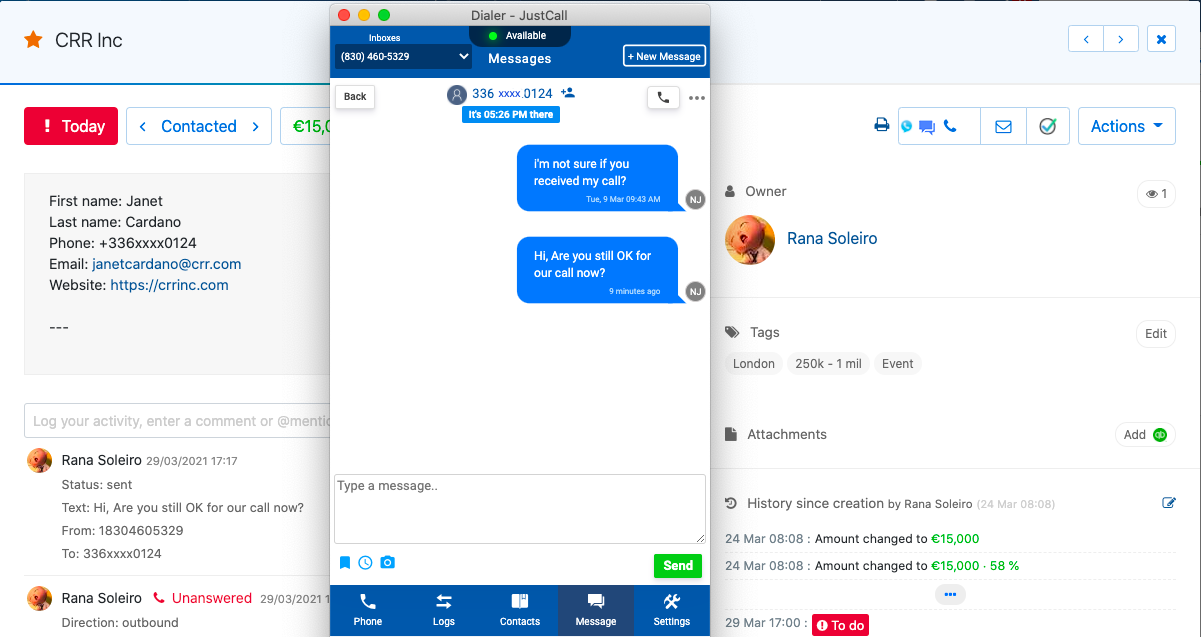This screenshot has width=1201, height=637.
Task: Click the clock schedule message icon
Action: point(366,563)
